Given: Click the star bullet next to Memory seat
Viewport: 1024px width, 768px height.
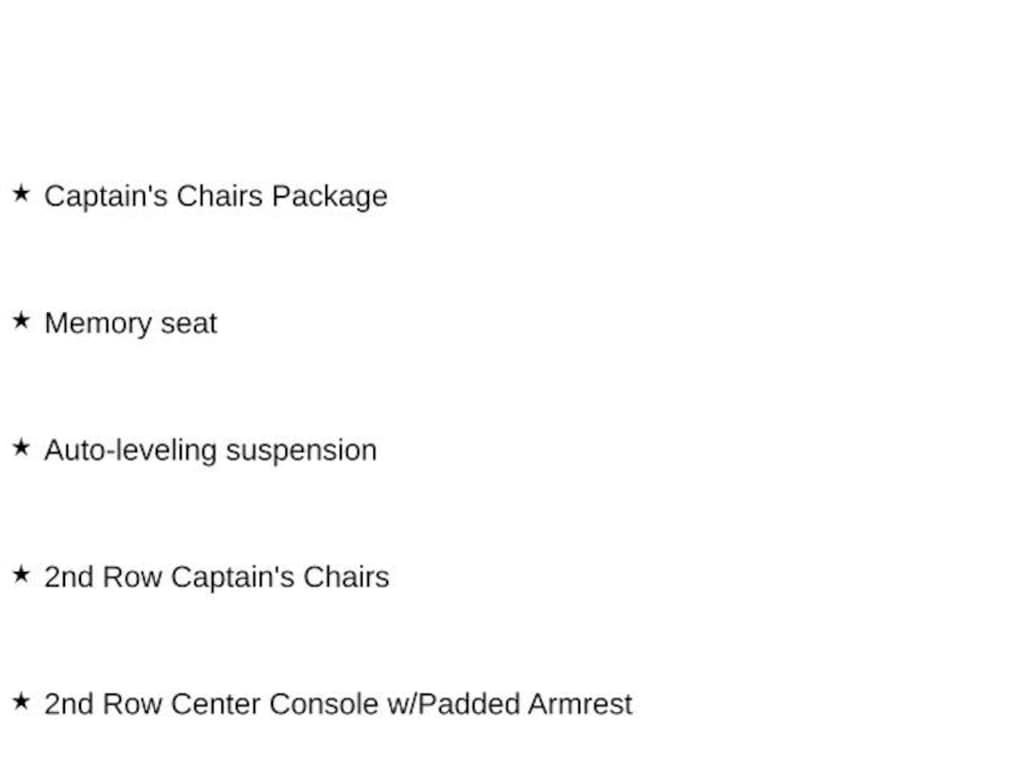Looking at the screenshot, I should 22,321.
